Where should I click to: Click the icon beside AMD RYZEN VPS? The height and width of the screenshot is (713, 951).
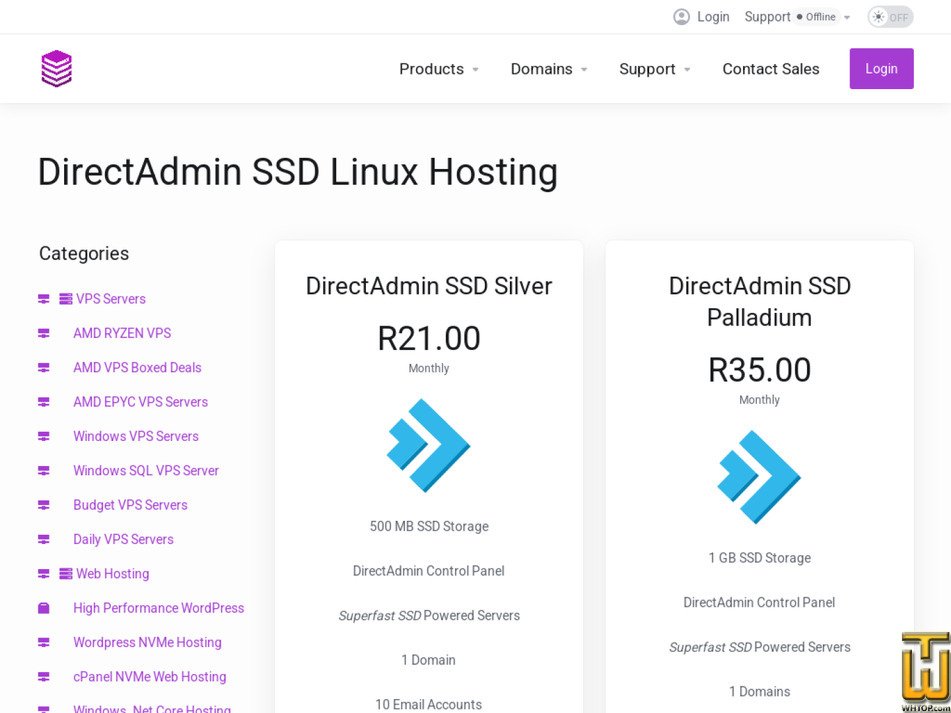(x=44, y=333)
